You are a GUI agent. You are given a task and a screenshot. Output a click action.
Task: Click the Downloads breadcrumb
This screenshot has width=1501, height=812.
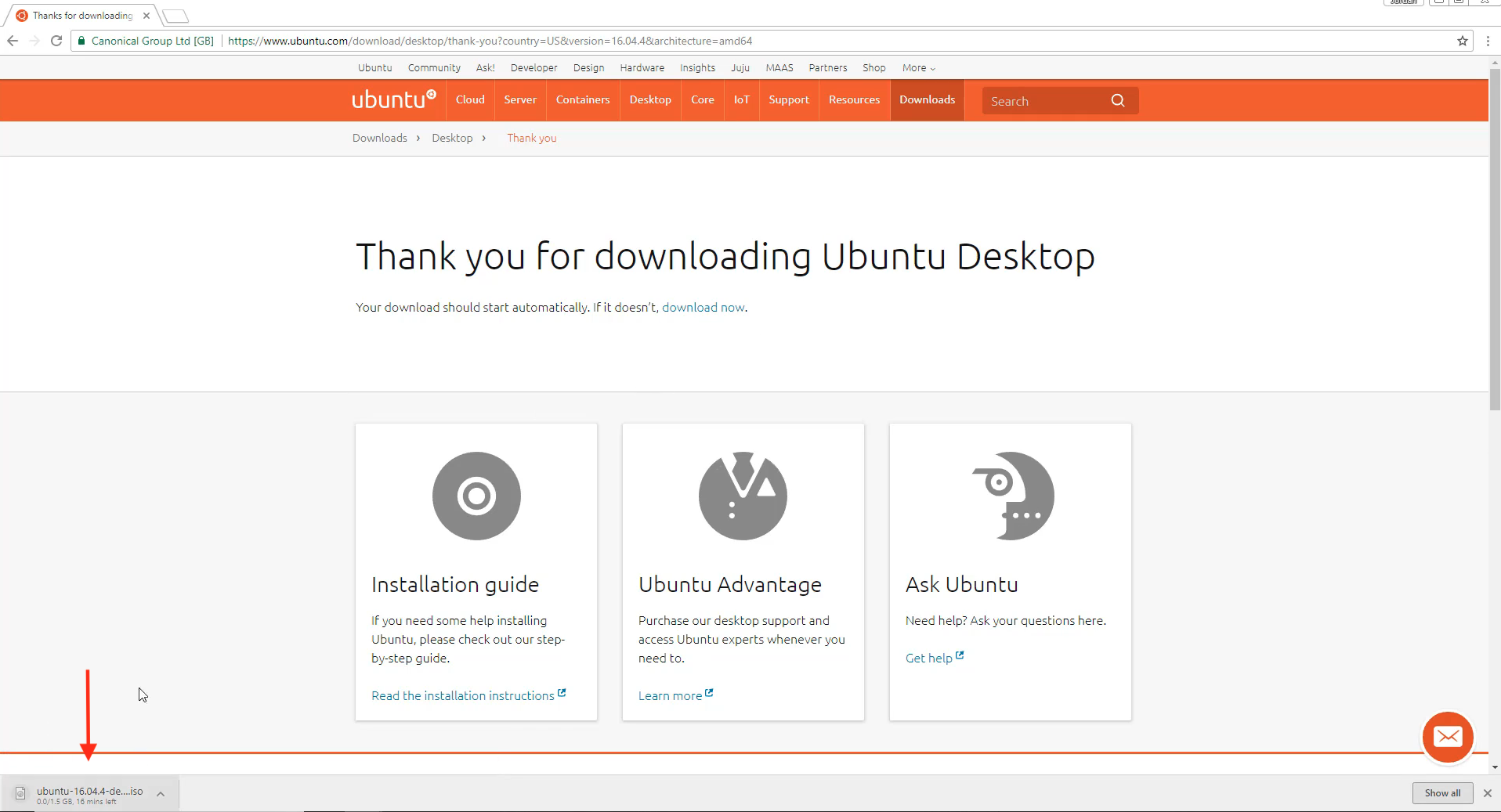pos(380,138)
